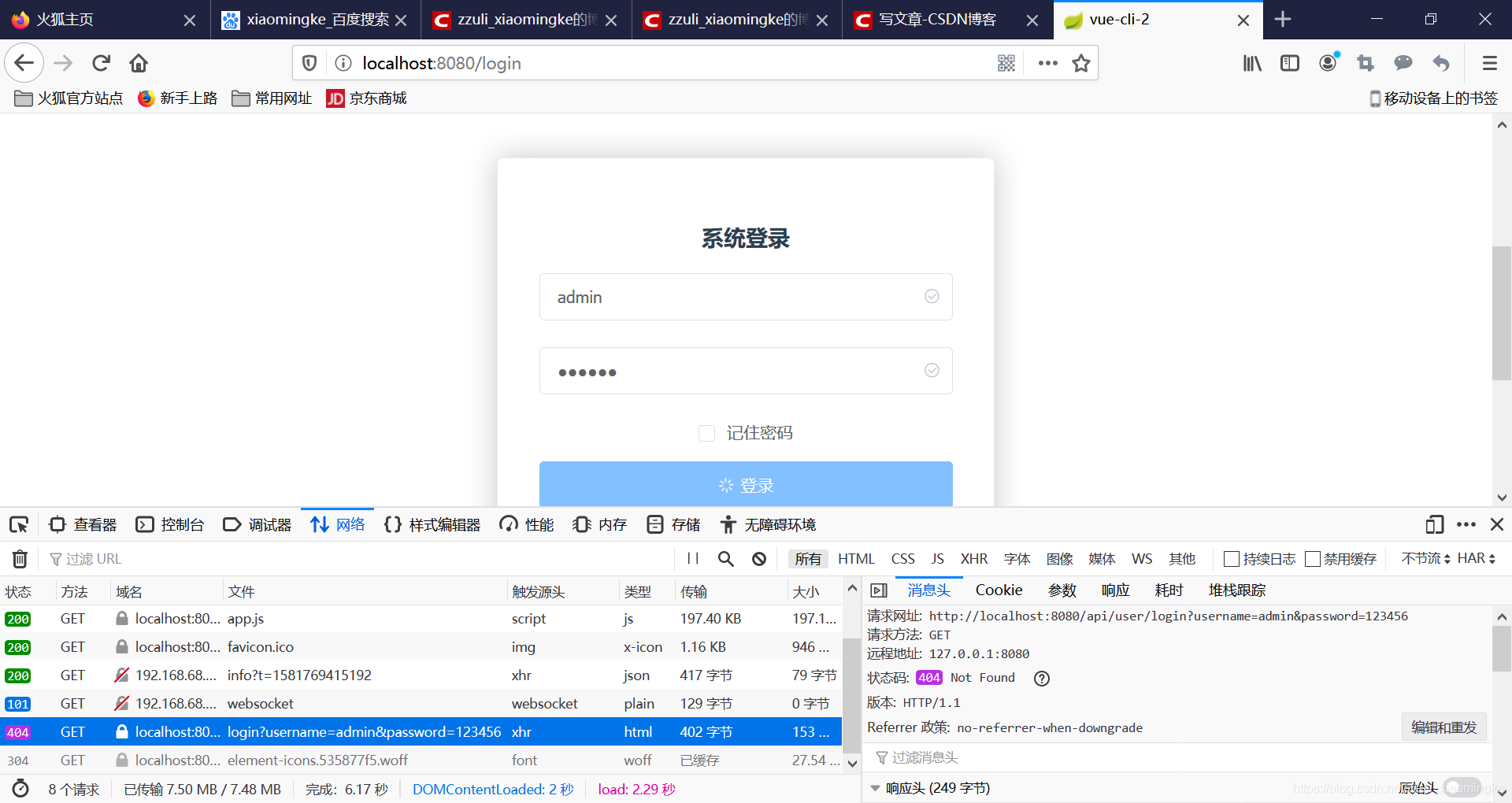
Task: Open the 常用网址 bookmark folder
Action: [272, 98]
